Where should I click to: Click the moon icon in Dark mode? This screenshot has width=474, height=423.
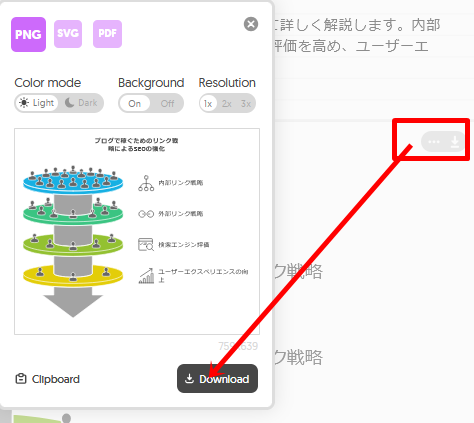click(69, 103)
